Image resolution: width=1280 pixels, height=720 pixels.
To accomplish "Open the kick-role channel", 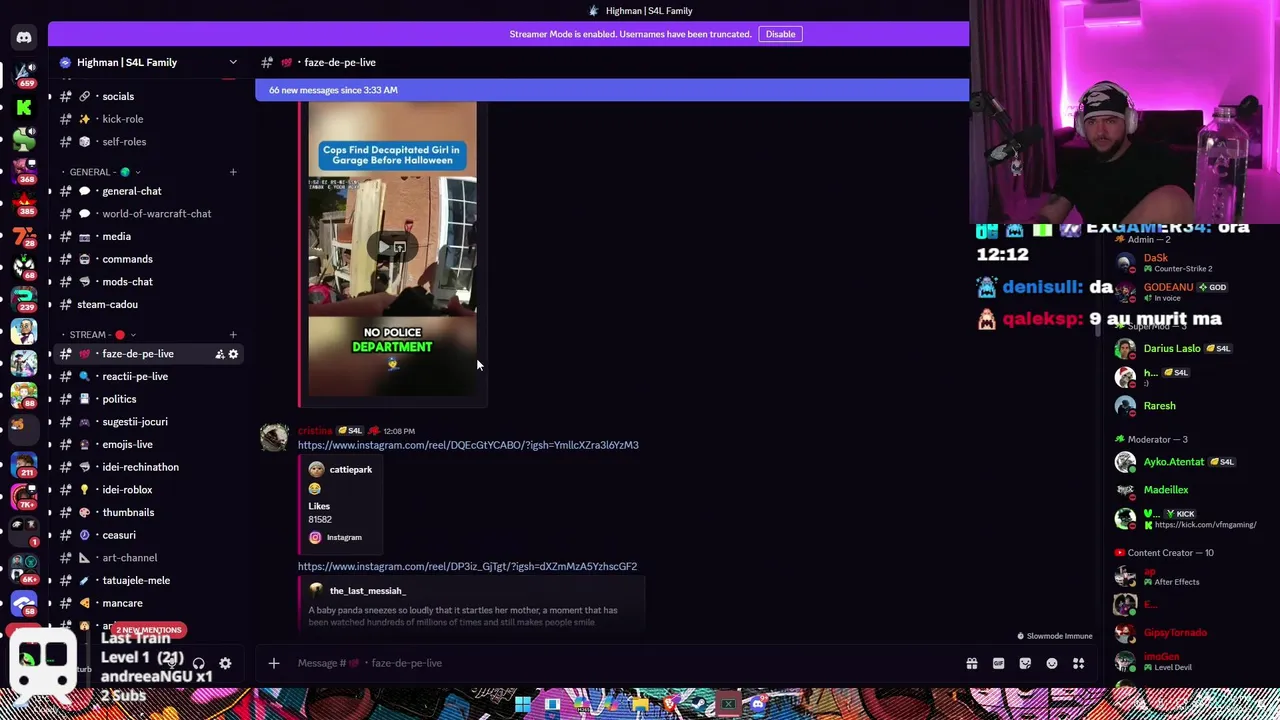I will pos(148,119).
